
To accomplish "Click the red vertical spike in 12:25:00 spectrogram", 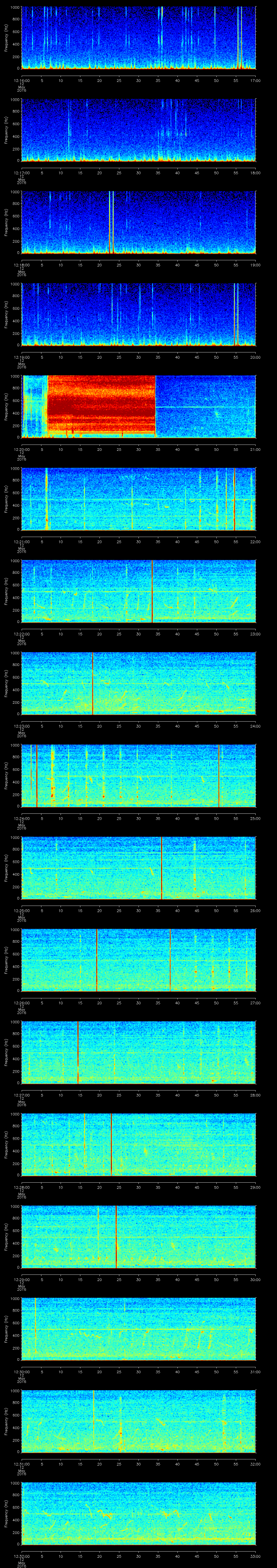I will 161,868.
